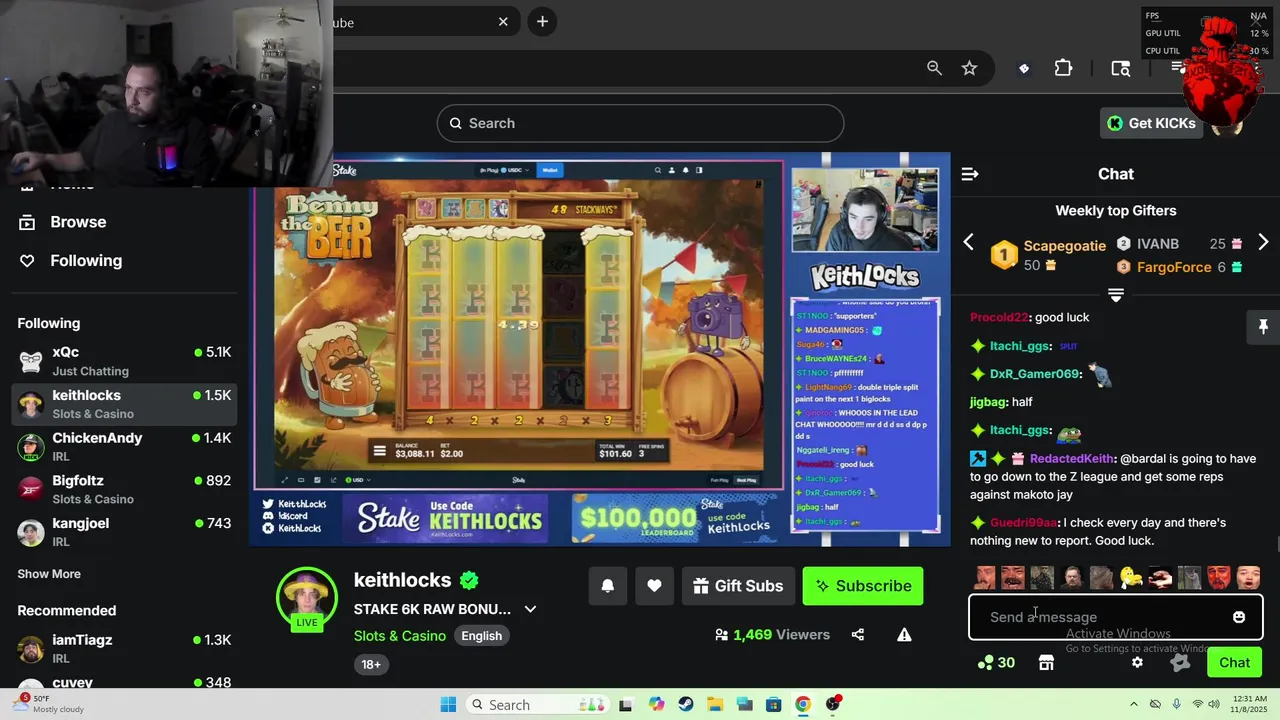1280x720 pixels.
Task: Open ChickenAndy channel in sidebar
Action: point(125,447)
